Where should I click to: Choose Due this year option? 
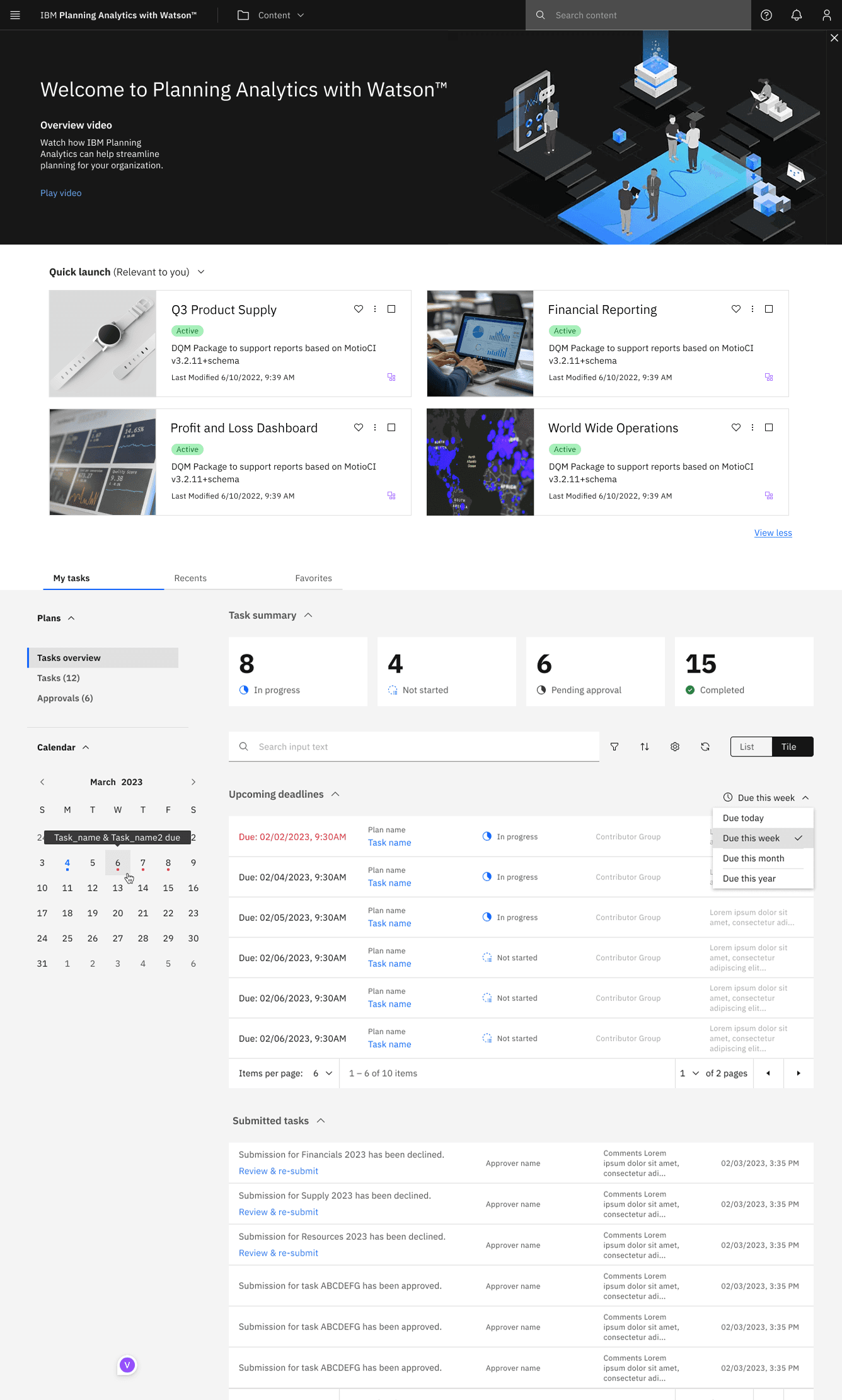(x=763, y=879)
